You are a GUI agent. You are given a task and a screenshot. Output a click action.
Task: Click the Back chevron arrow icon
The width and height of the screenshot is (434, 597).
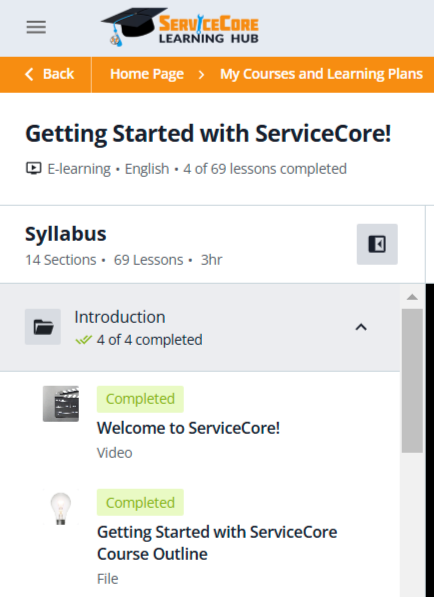[x=29, y=74]
